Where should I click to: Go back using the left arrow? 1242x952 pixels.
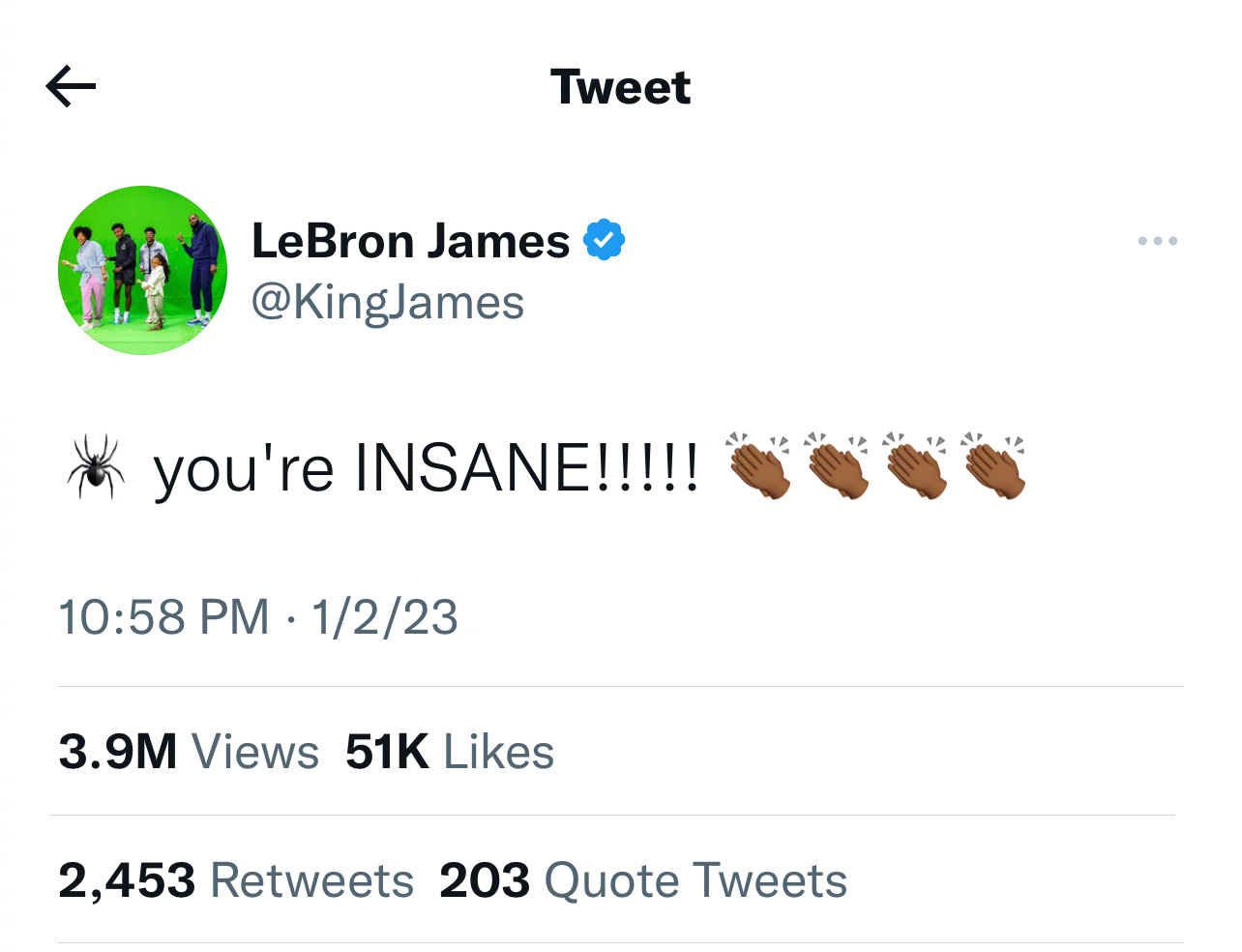[x=71, y=87]
